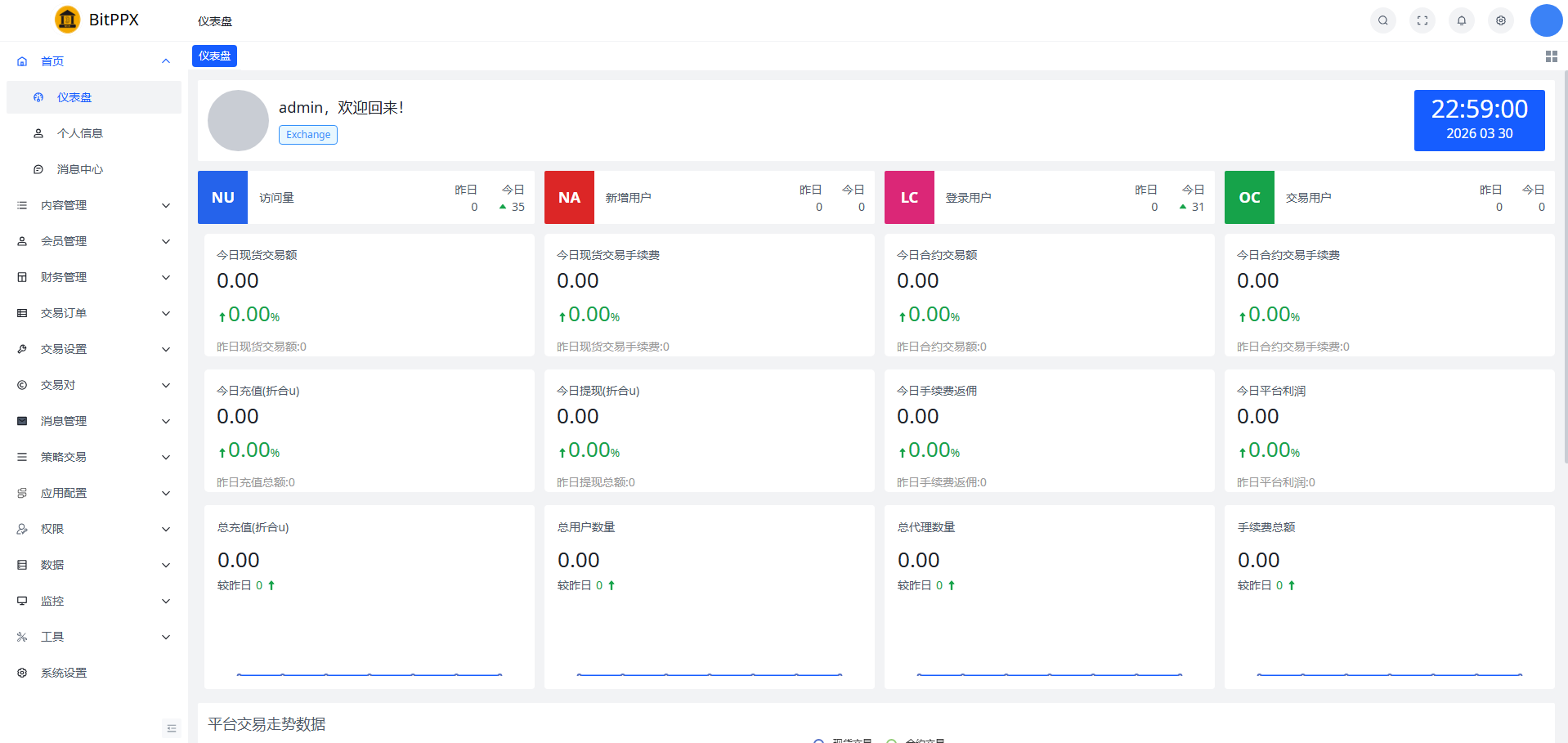Click the page vertical scrollbar
This screenshot has height=743, width=1568.
(1565, 270)
